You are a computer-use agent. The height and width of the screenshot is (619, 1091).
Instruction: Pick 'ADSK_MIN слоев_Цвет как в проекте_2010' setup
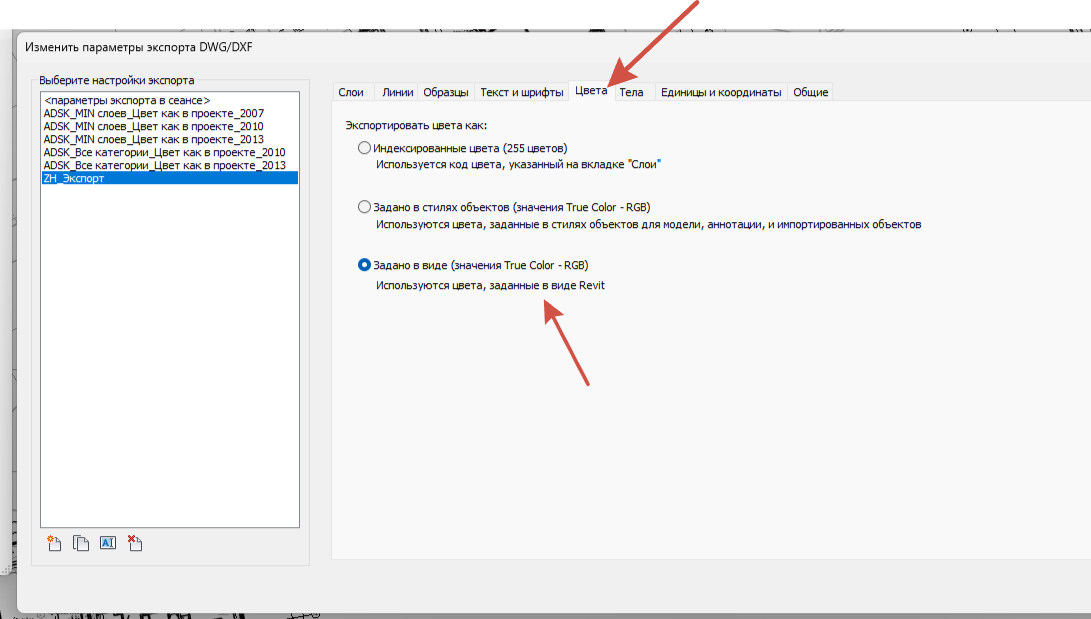point(170,127)
